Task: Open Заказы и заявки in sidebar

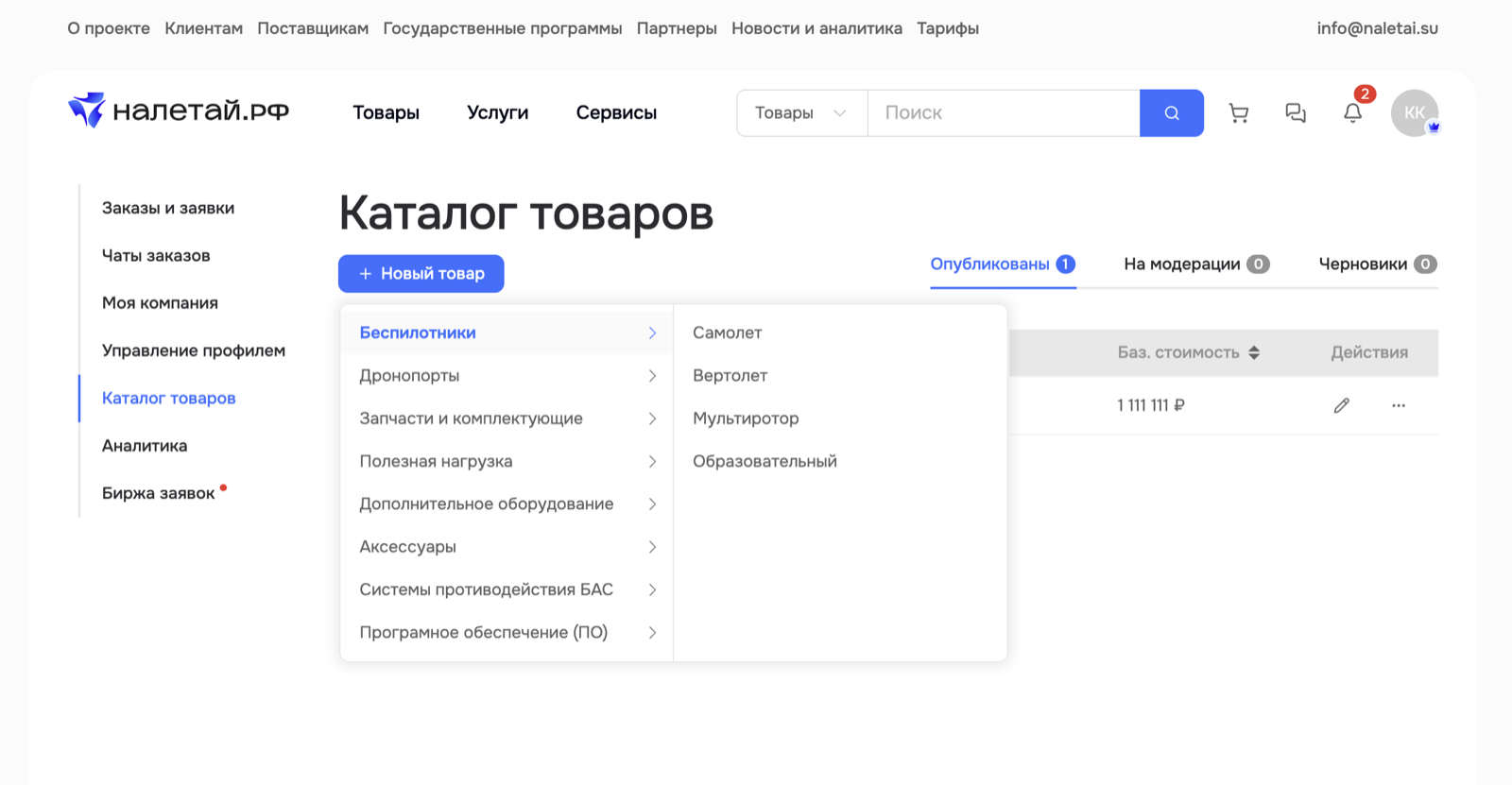Action: pos(168,208)
